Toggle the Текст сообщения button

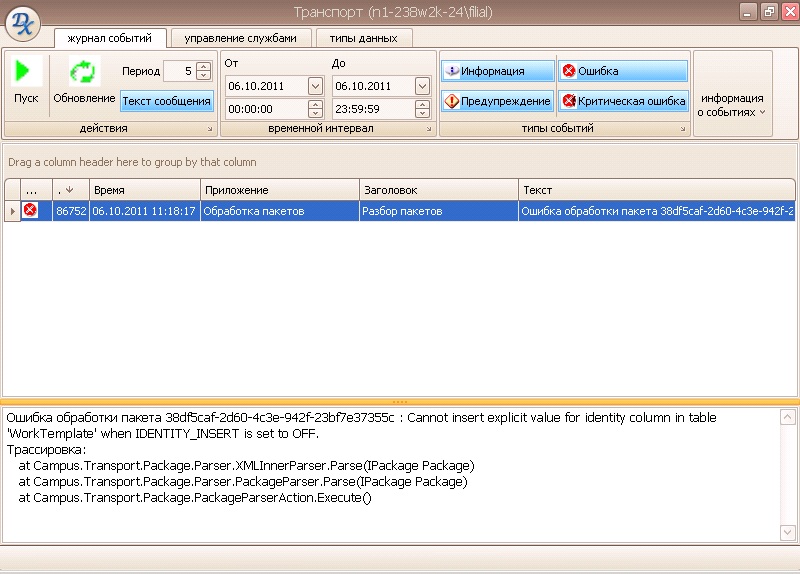[166, 101]
